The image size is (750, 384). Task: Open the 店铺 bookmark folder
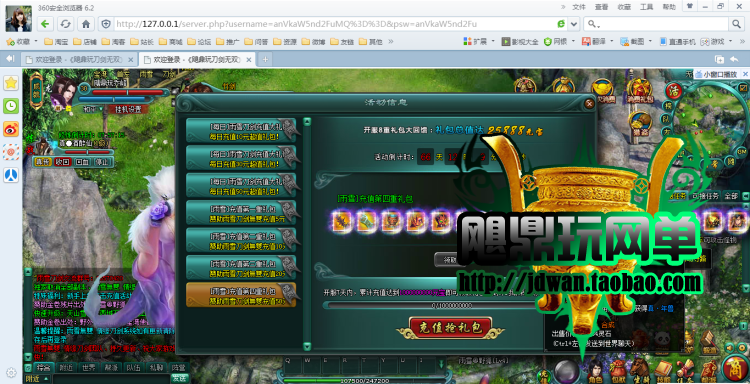pyautogui.click(x=84, y=42)
